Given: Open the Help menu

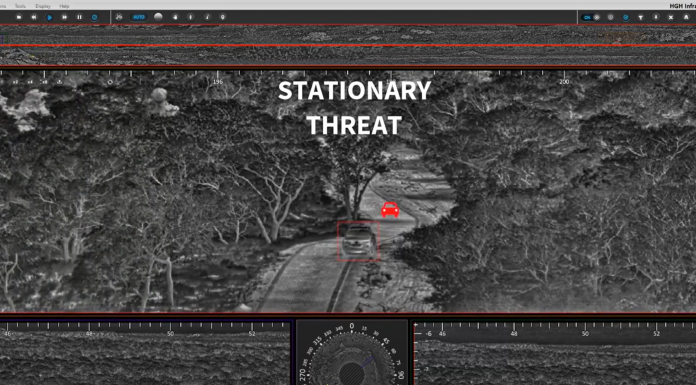Looking at the screenshot, I should pos(64,6).
